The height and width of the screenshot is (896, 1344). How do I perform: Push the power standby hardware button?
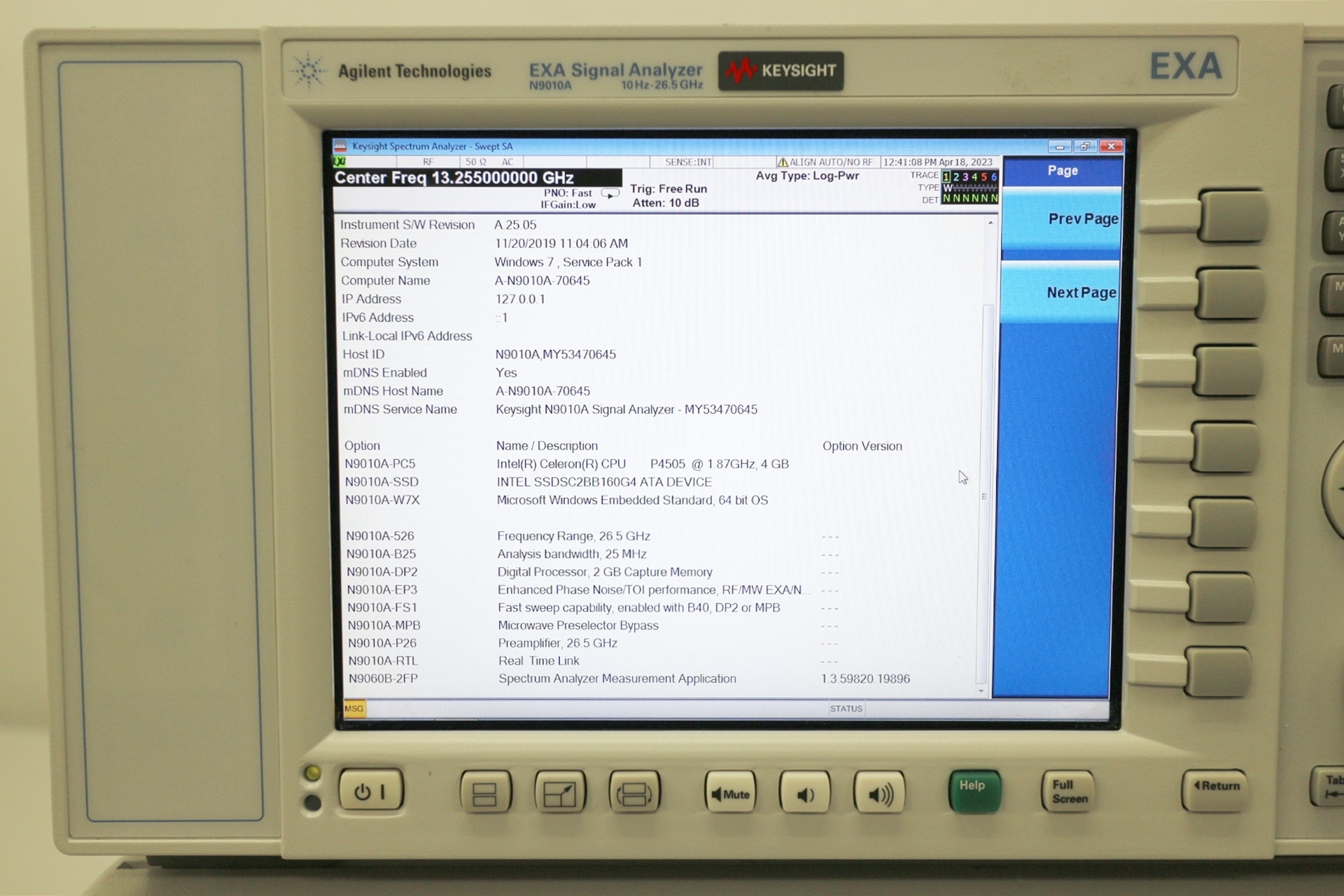(371, 792)
